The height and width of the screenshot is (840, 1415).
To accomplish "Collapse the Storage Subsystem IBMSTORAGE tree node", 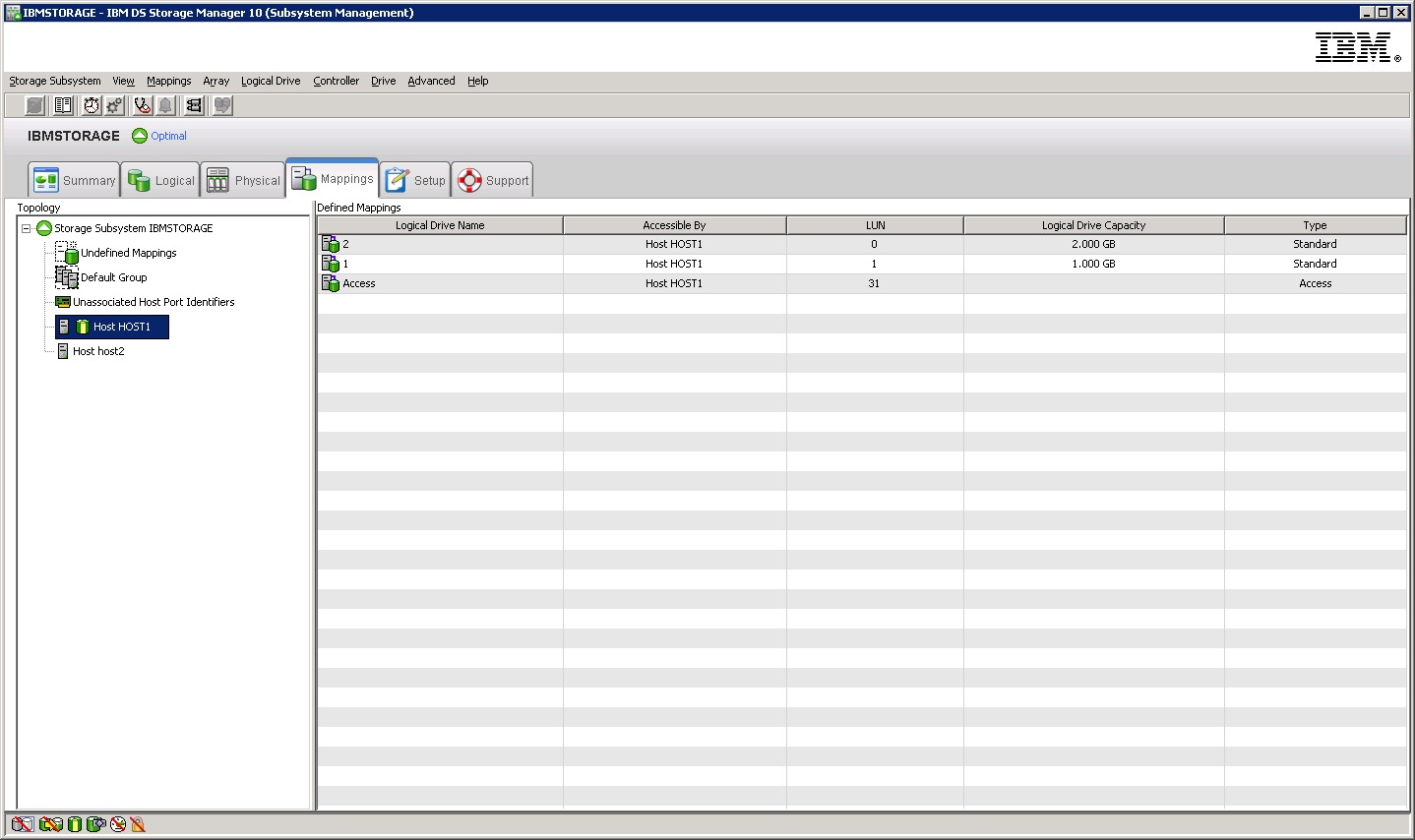I will [27, 228].
